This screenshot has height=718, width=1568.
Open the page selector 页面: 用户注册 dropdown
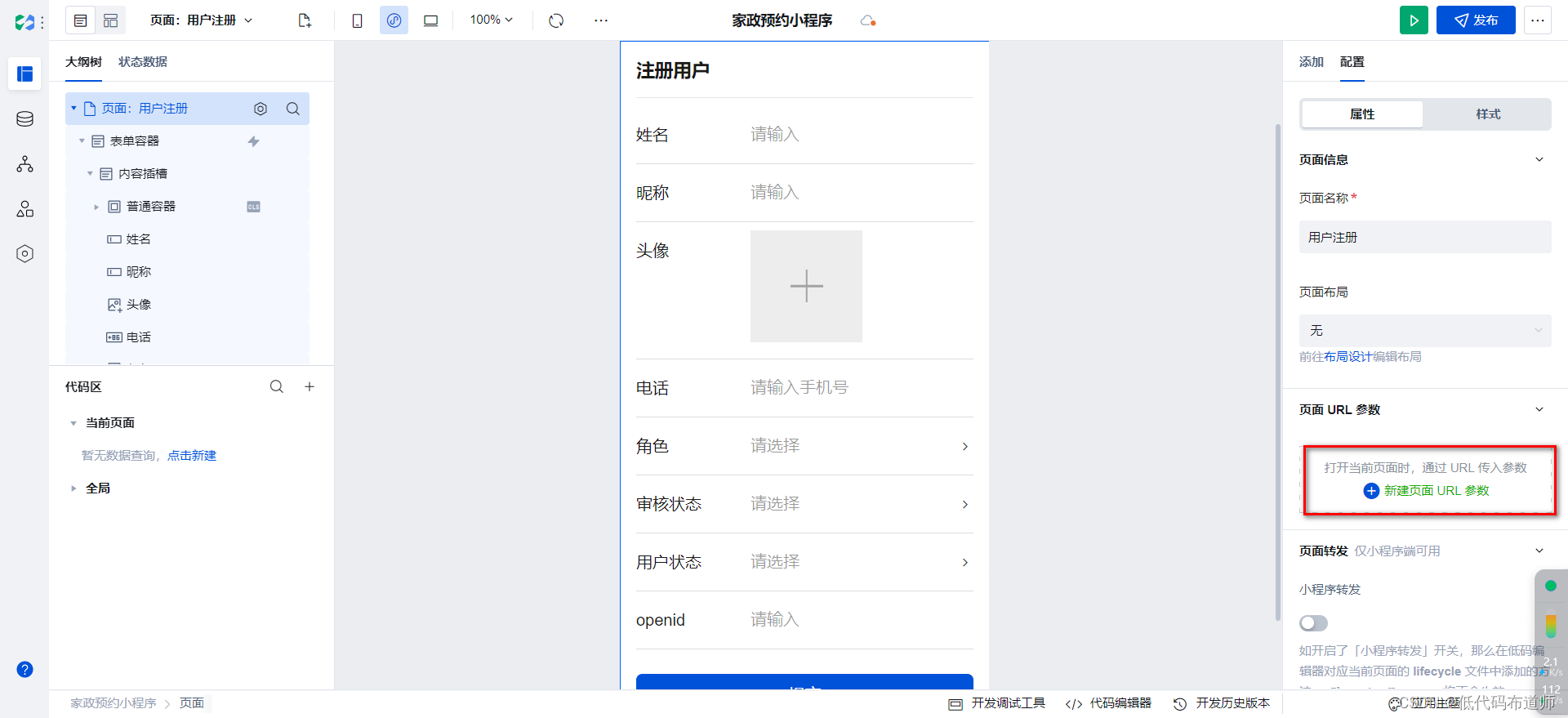(201, 20)
